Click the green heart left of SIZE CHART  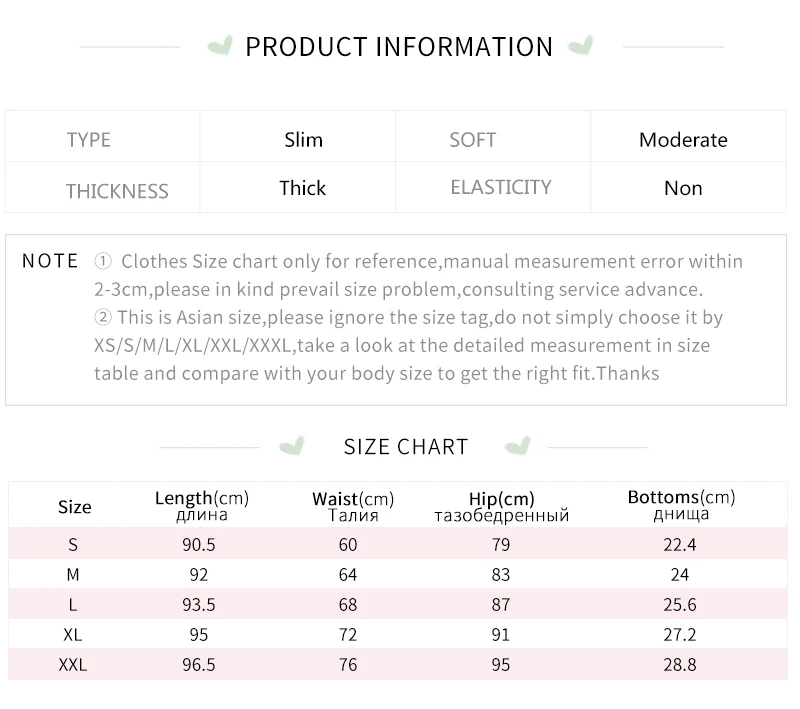292,446
